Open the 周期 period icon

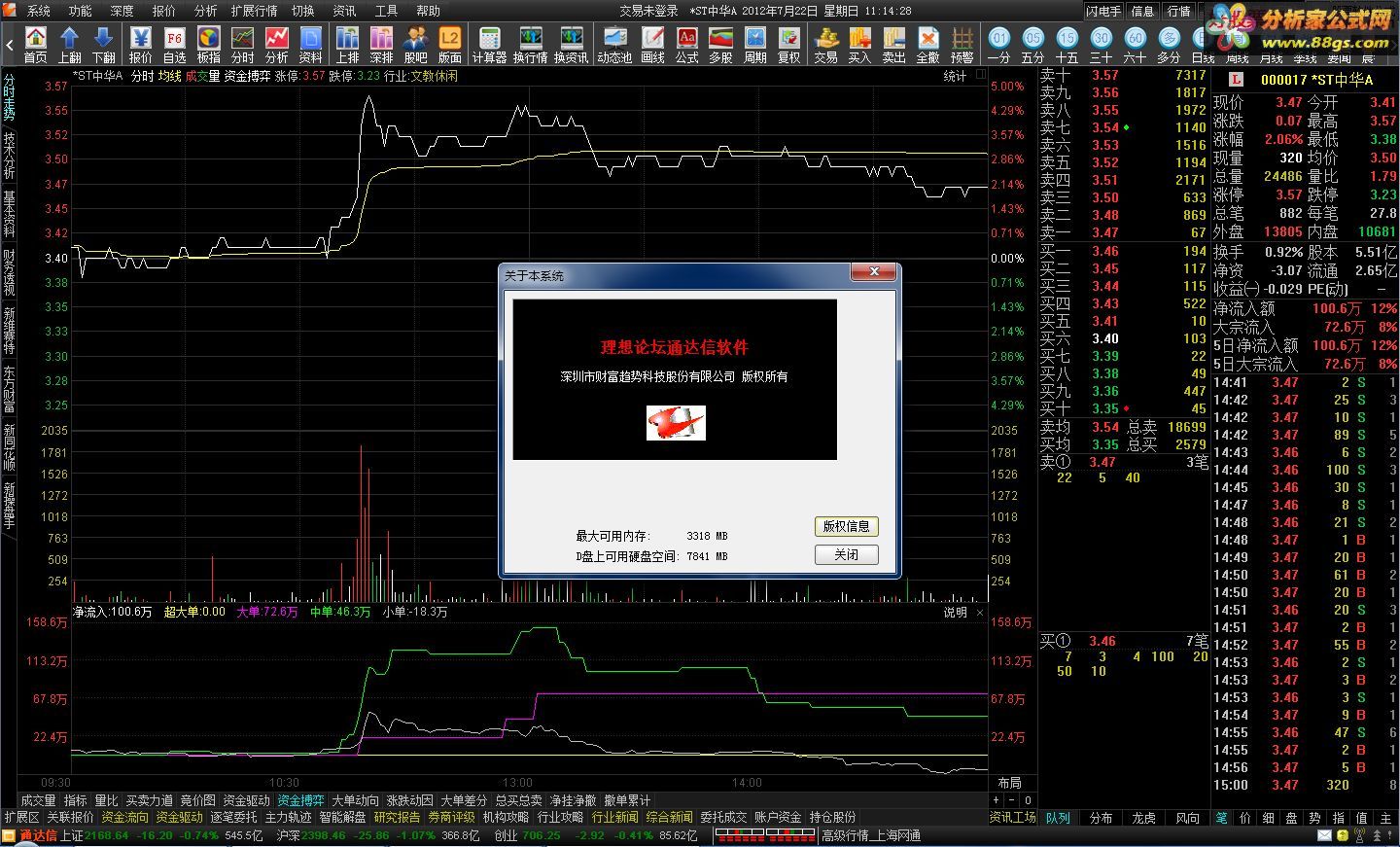click(x=755, y=45)
